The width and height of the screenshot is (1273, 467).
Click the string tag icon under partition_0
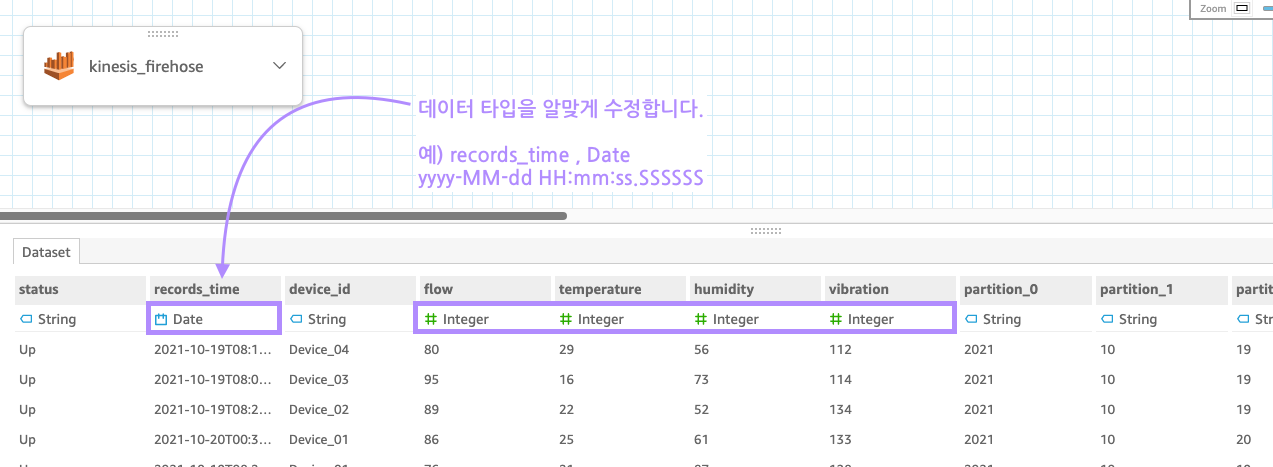point(971,319)
